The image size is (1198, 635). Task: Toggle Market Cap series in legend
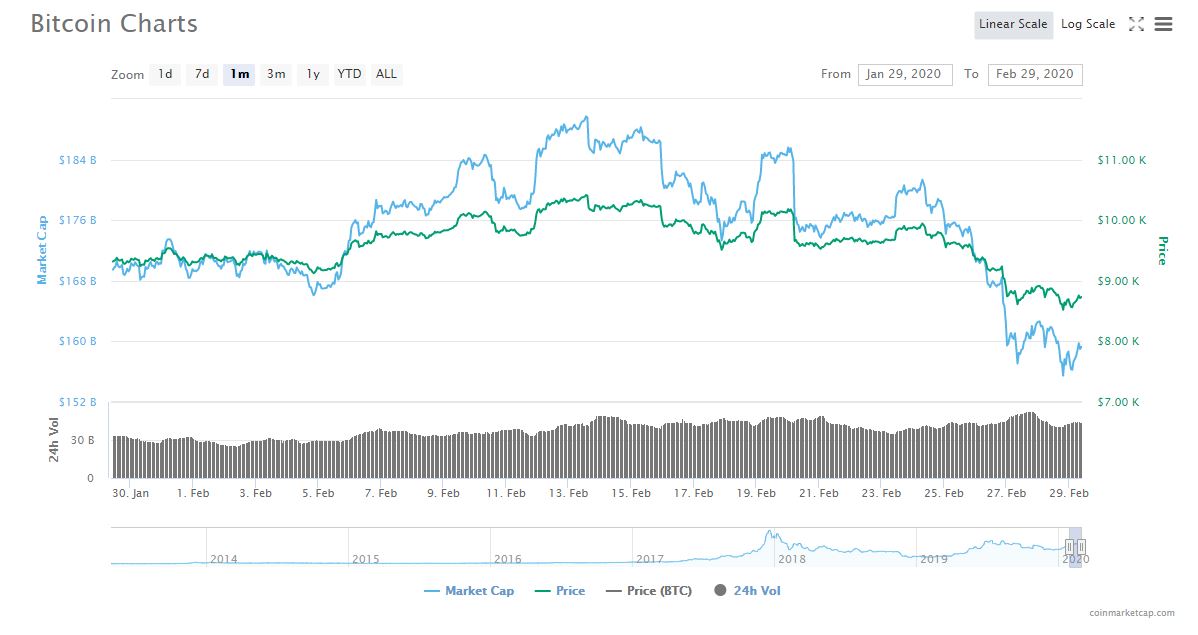point(469,591)
